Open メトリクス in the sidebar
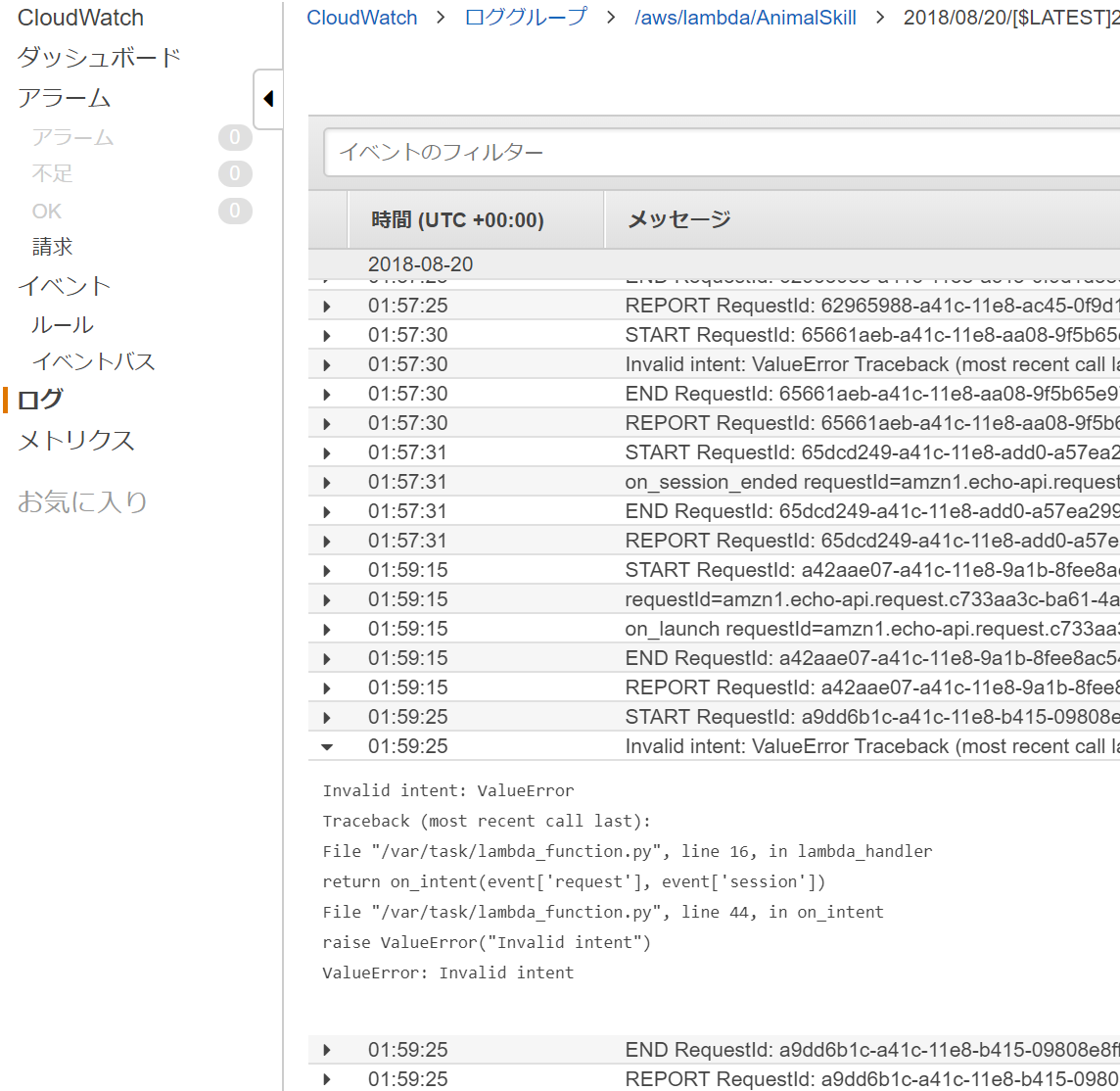Image resolution: width=1120 pixels, height=1091 pixels. point(75,440)
